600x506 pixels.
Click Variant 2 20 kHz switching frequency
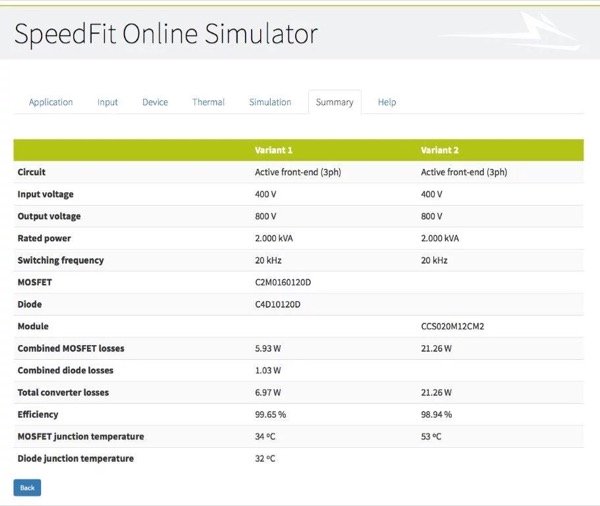click(434, 260)
